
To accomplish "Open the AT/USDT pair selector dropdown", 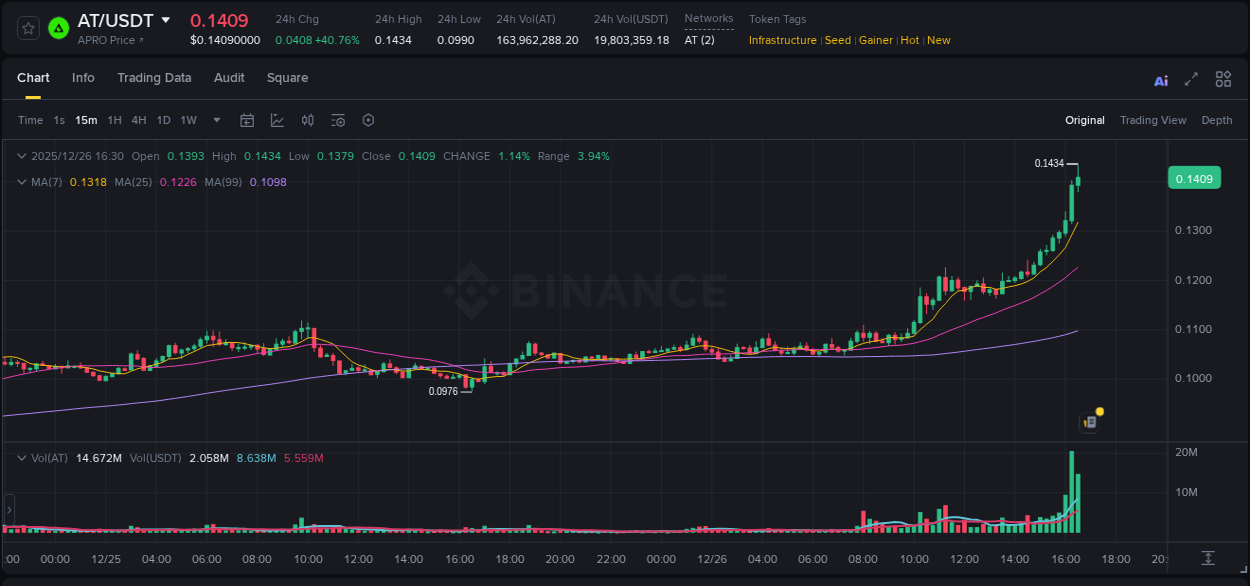I will point(118,20).
